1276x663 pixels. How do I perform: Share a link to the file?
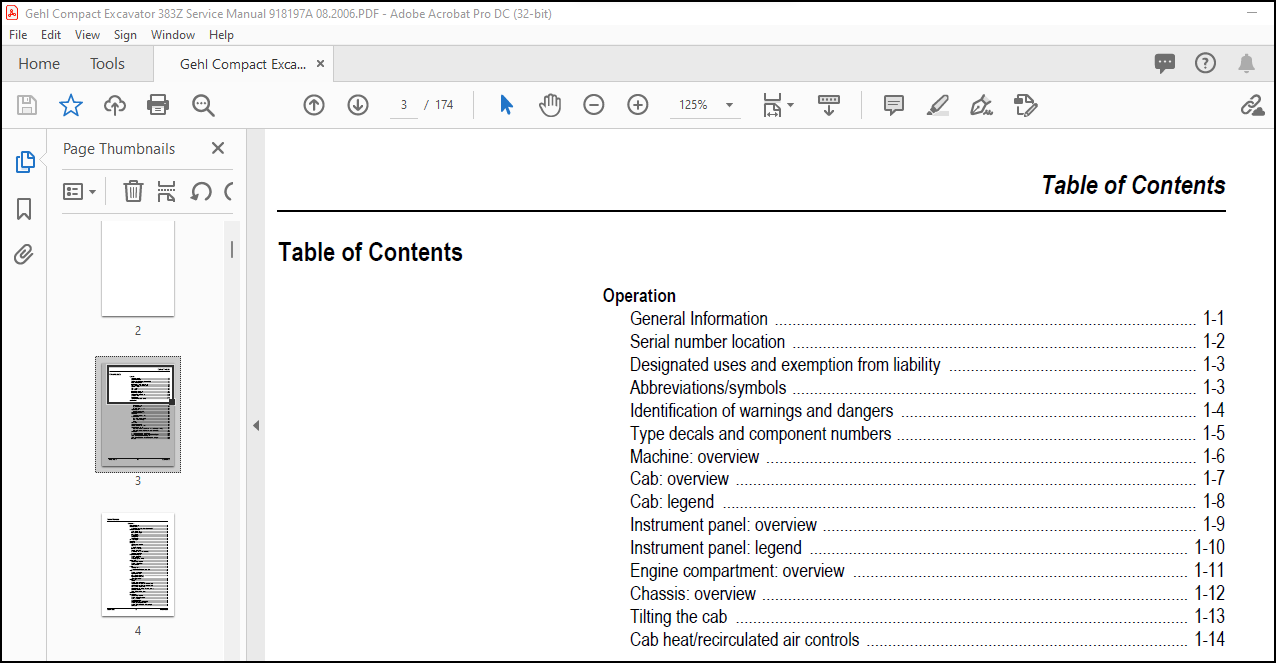pyautogui.click(x=1253, y=105)
